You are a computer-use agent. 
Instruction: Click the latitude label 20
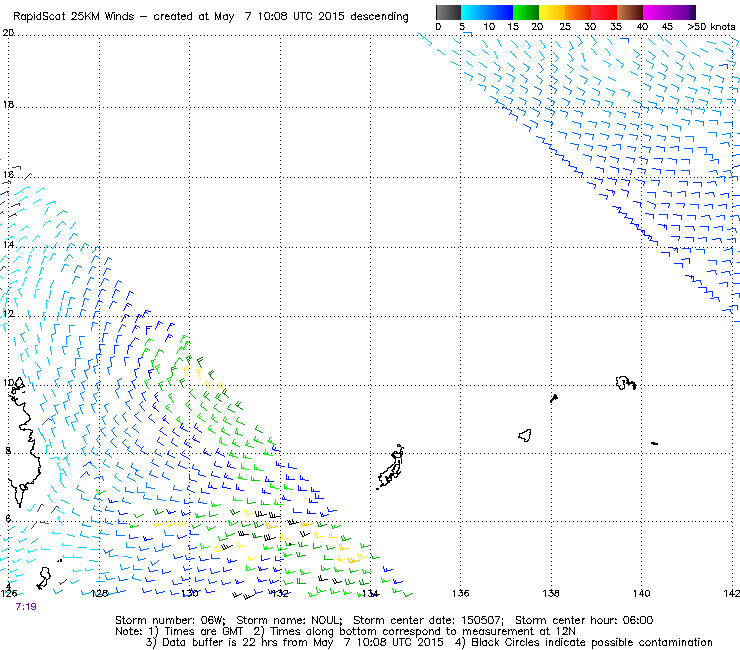tap(8, 33)
